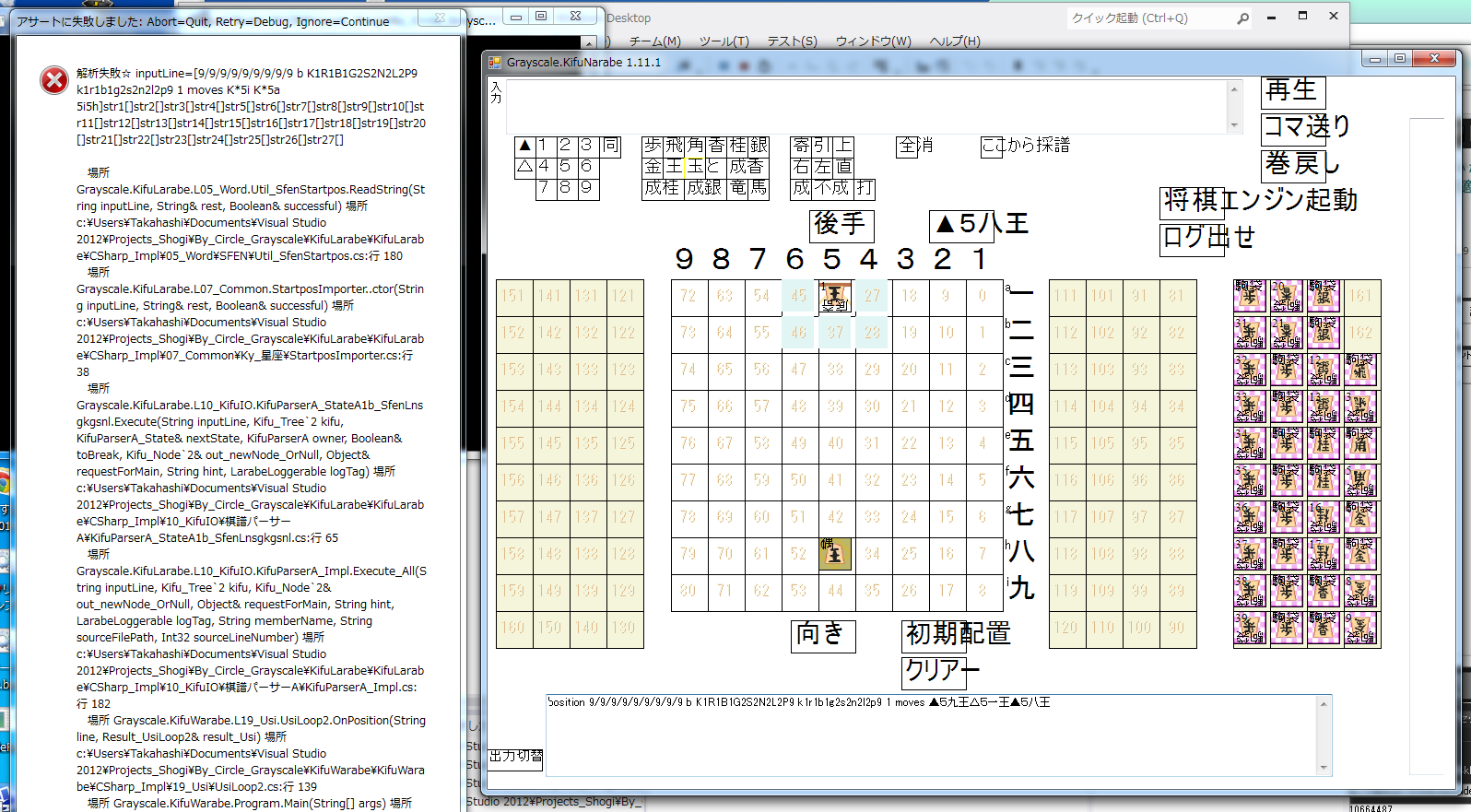Open チーム(M) menu in Visual Studio

pyautogui.click(x=654, y=41)
